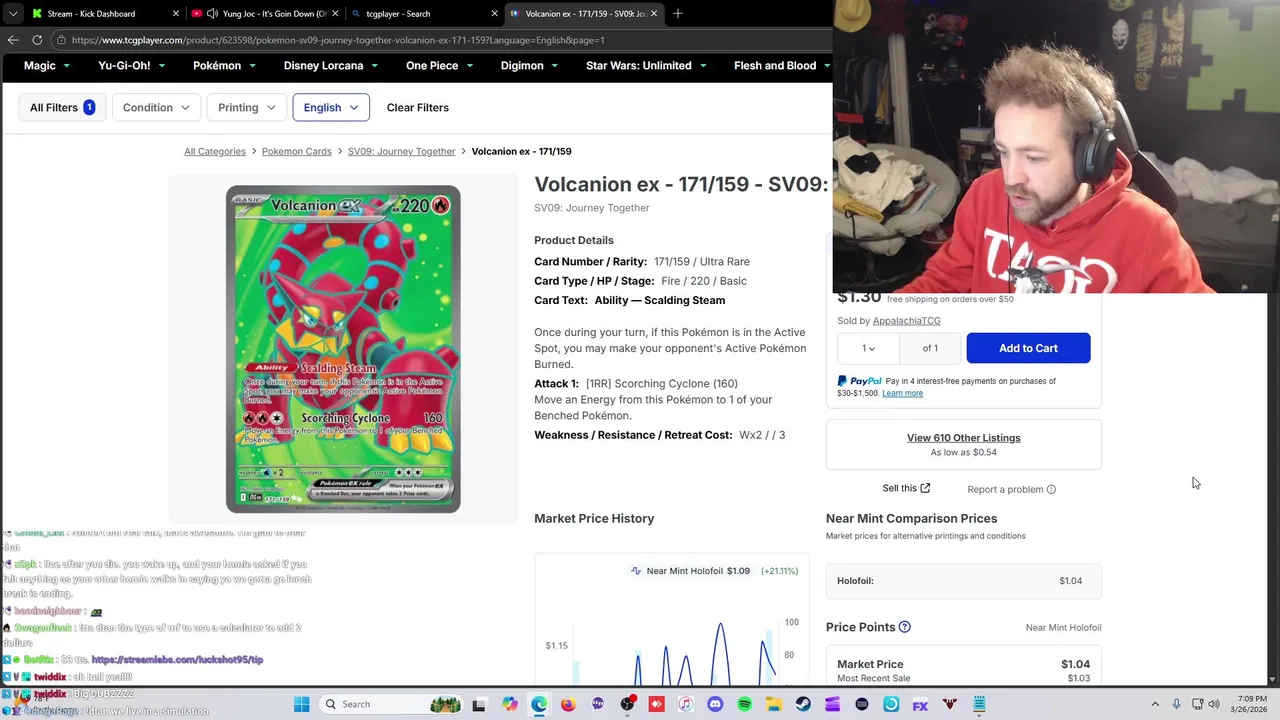Viewport: 1280px width, 720px height.
Task: Expand the Condition filter dropdown
Action: (156, 108)
